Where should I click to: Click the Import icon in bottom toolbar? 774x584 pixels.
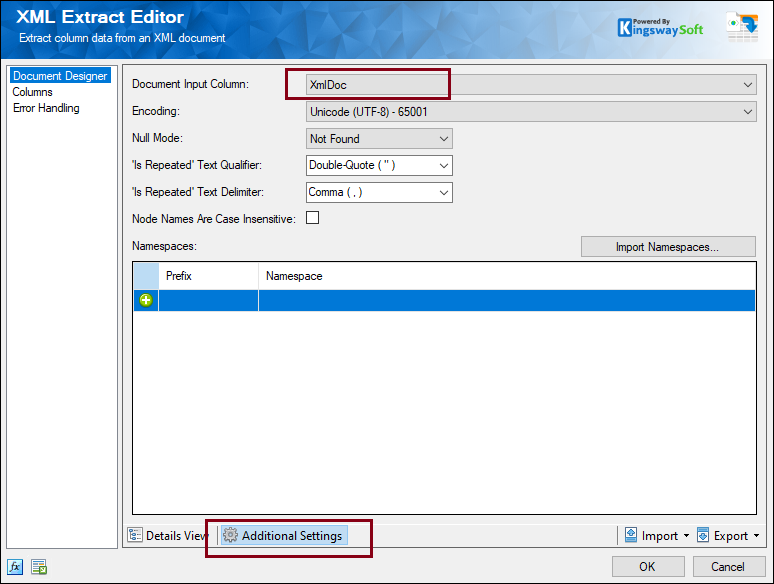(x=631, y=536)
